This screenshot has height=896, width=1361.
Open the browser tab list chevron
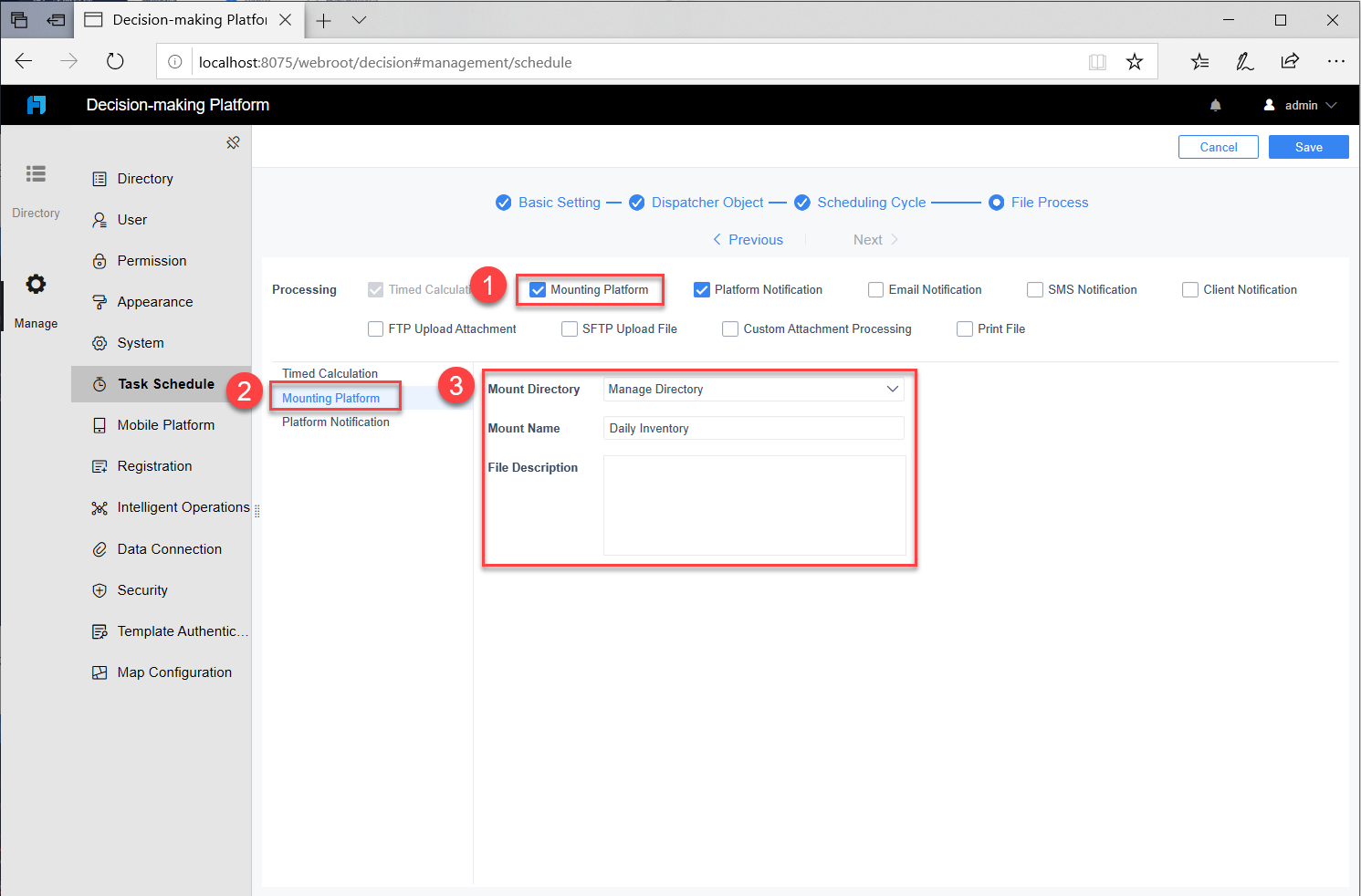point(359,19)
